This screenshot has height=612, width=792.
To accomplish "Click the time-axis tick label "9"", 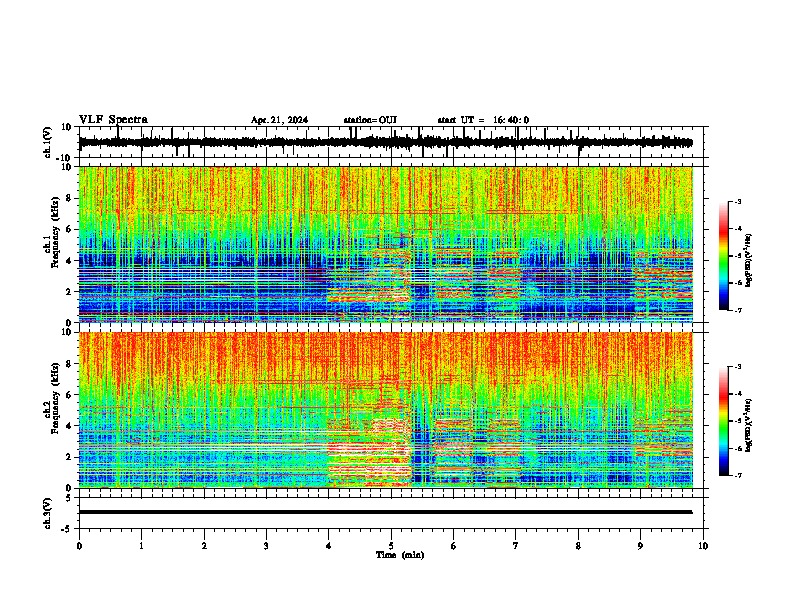I will (640, 546).
